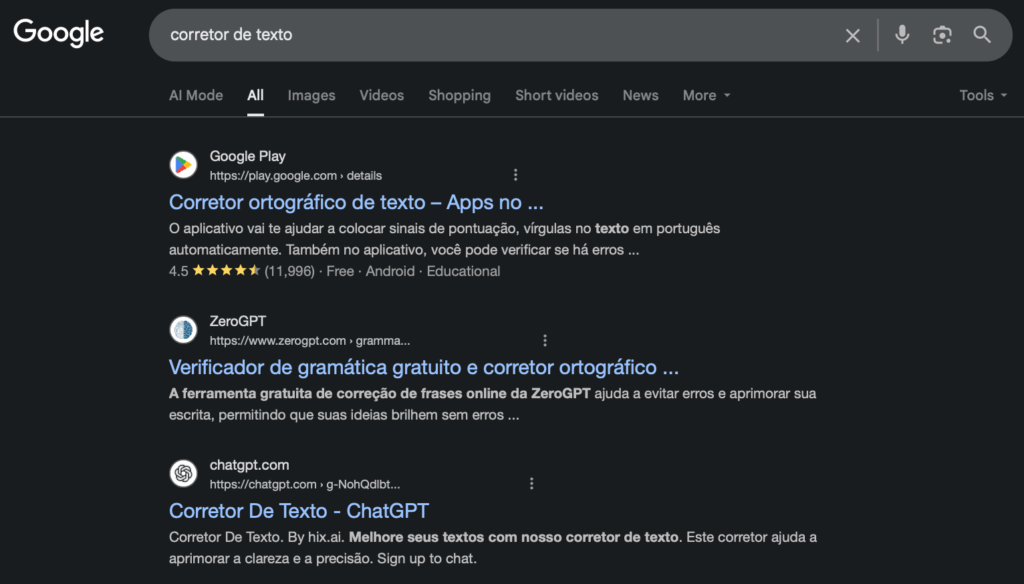This screenshot has height=584, width=1024.
Task: Open "Corretor ortográfico de texto" result link
Action: coord(356,202)
